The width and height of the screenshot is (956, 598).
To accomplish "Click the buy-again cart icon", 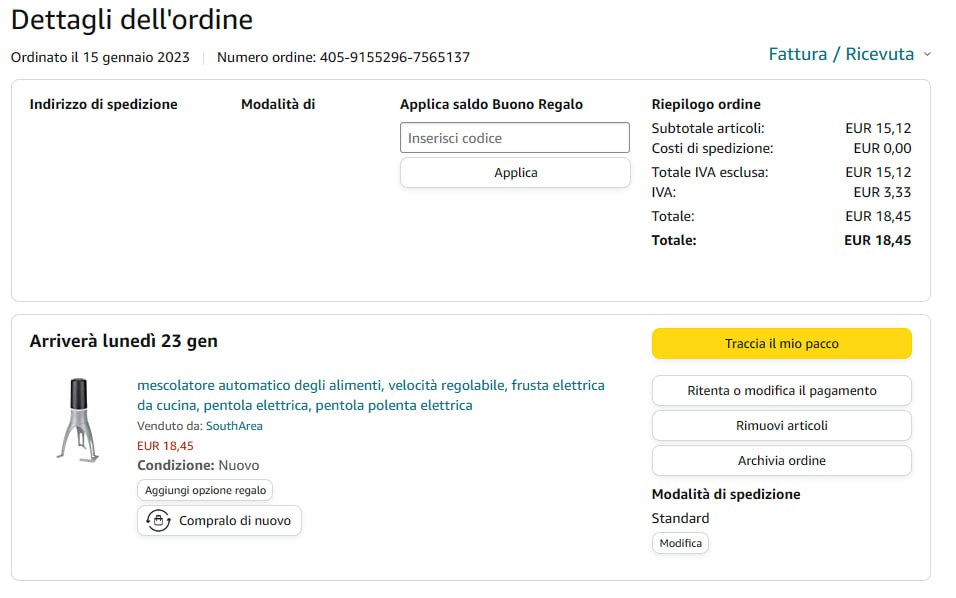I will click(158, 520).
